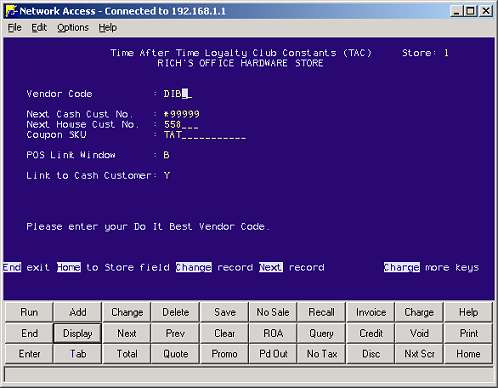
Task: Click the 'RICH'S OFFICE HARDWARE STORE' heading
Action: pos(240,63)
